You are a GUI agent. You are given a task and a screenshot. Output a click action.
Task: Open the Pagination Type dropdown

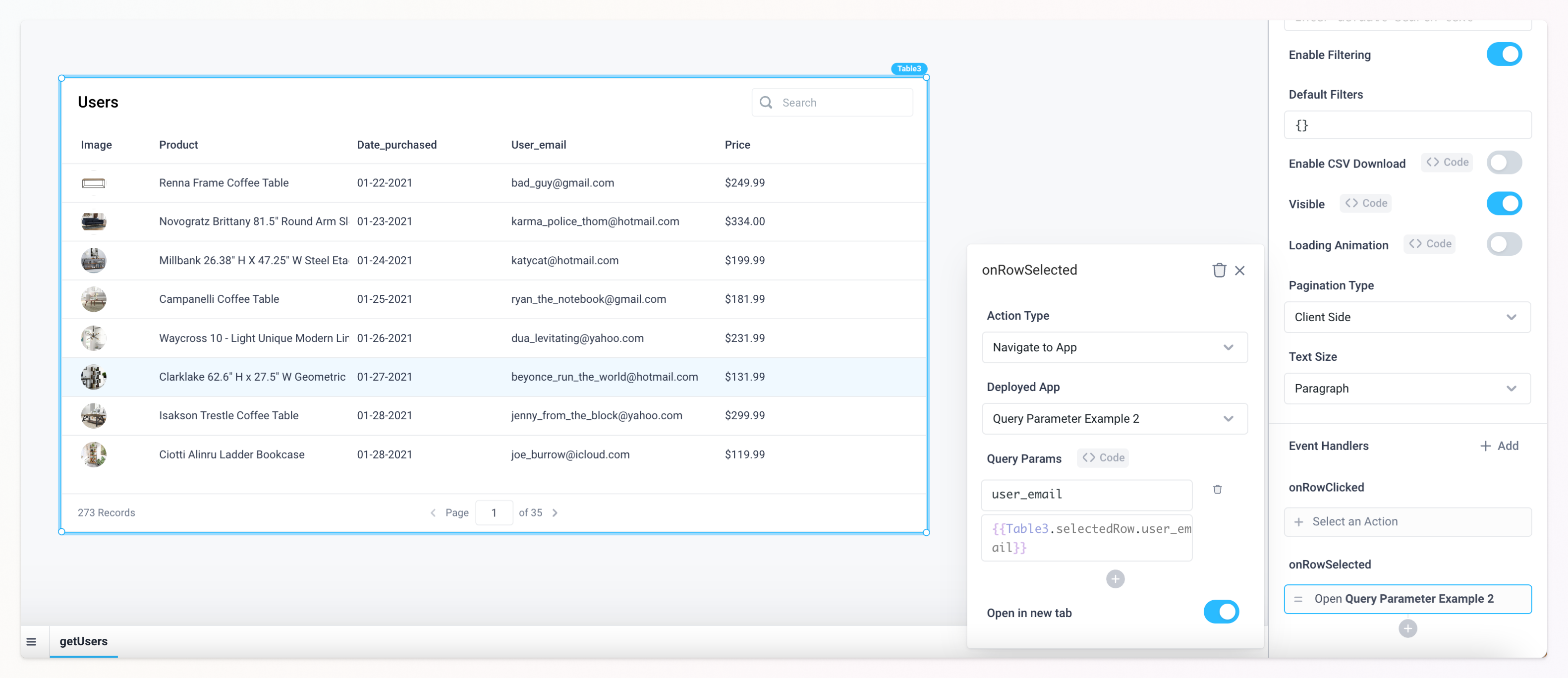point(1407,317)
